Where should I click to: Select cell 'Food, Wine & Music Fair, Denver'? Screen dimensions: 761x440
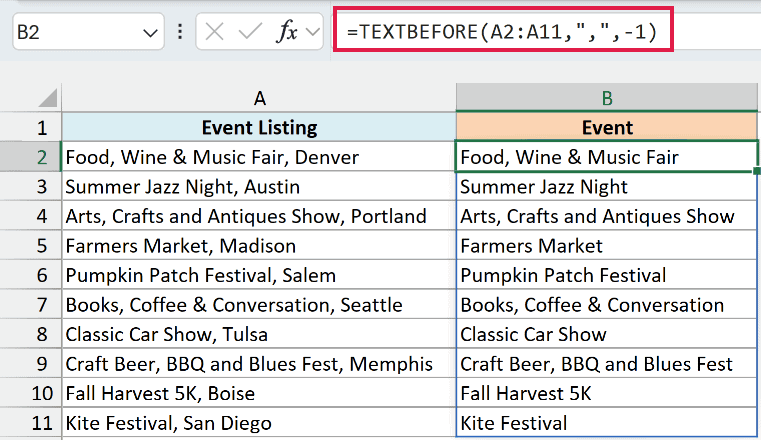(x=259, y=157)
